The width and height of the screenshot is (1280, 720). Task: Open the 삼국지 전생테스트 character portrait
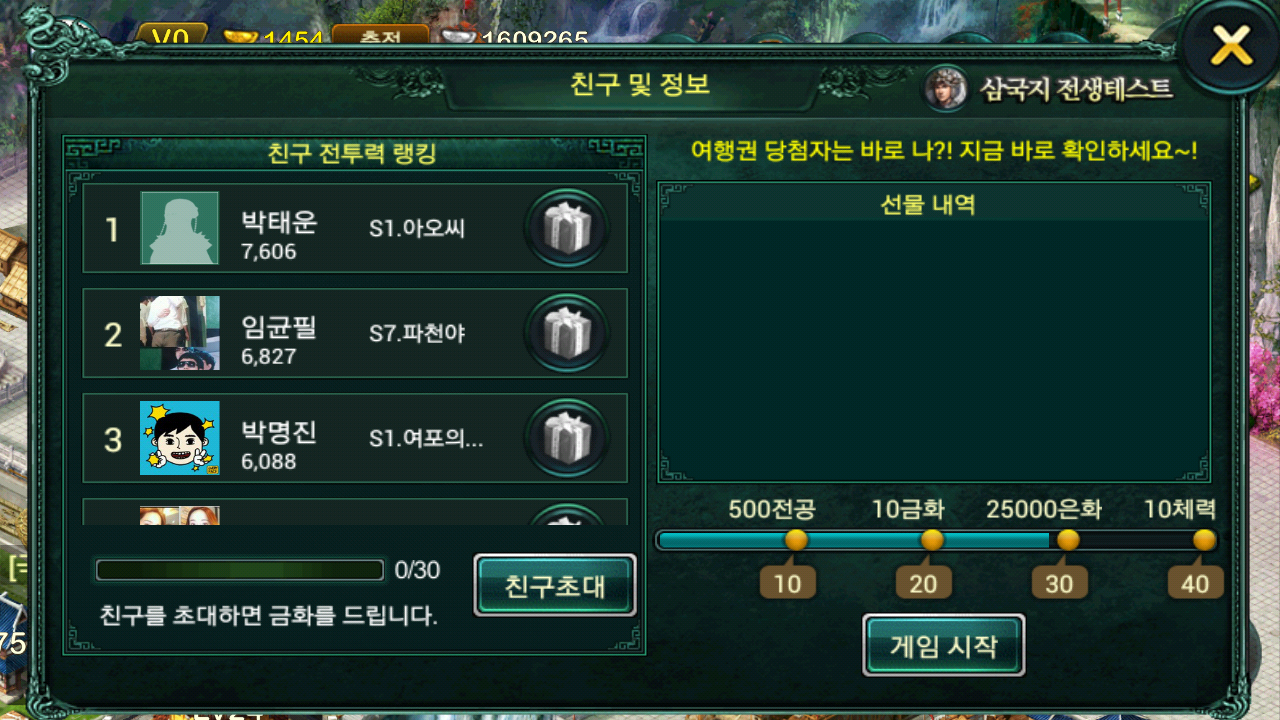(x=945, y=89)
